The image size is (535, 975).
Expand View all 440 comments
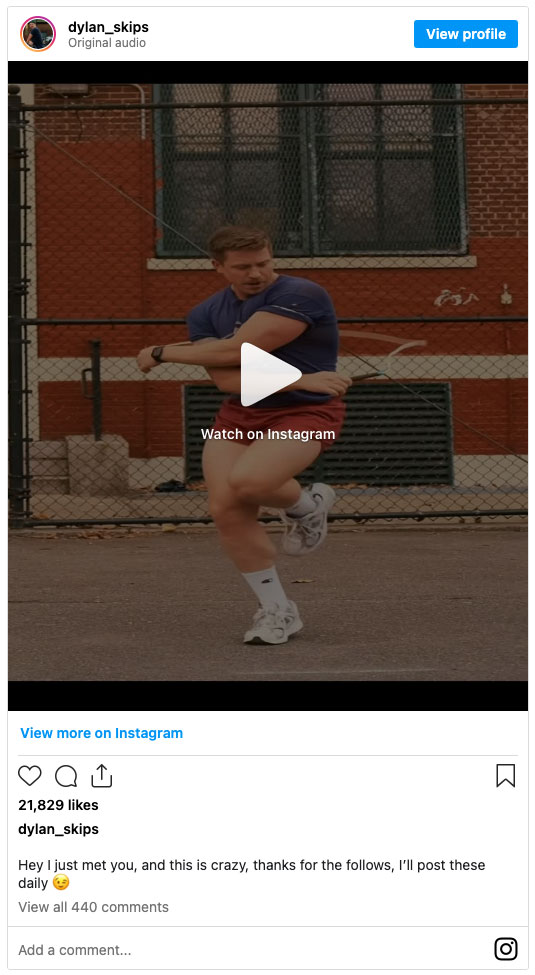[x=93, y=907]
